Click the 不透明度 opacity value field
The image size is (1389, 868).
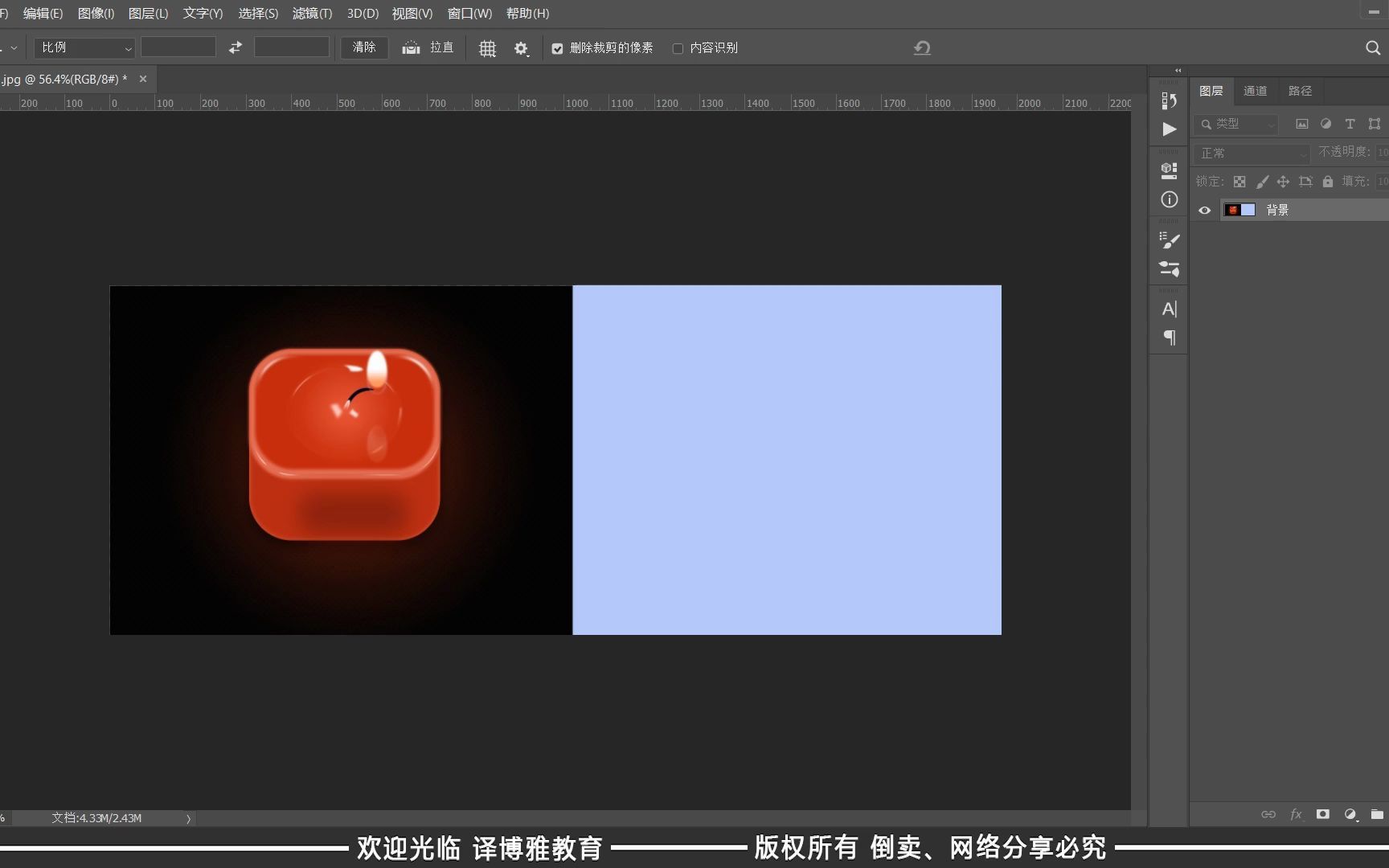pyautogui.click(x=1382, y=152)
